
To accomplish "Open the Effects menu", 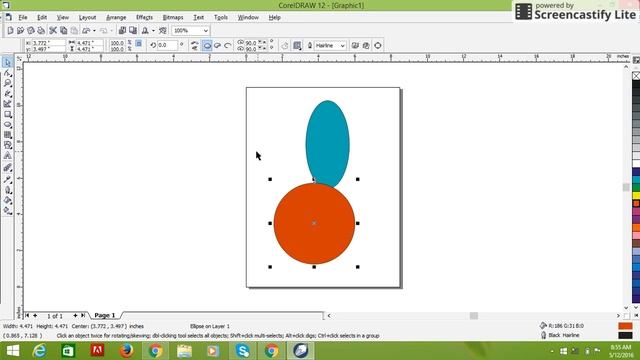I will click(144, 18).
